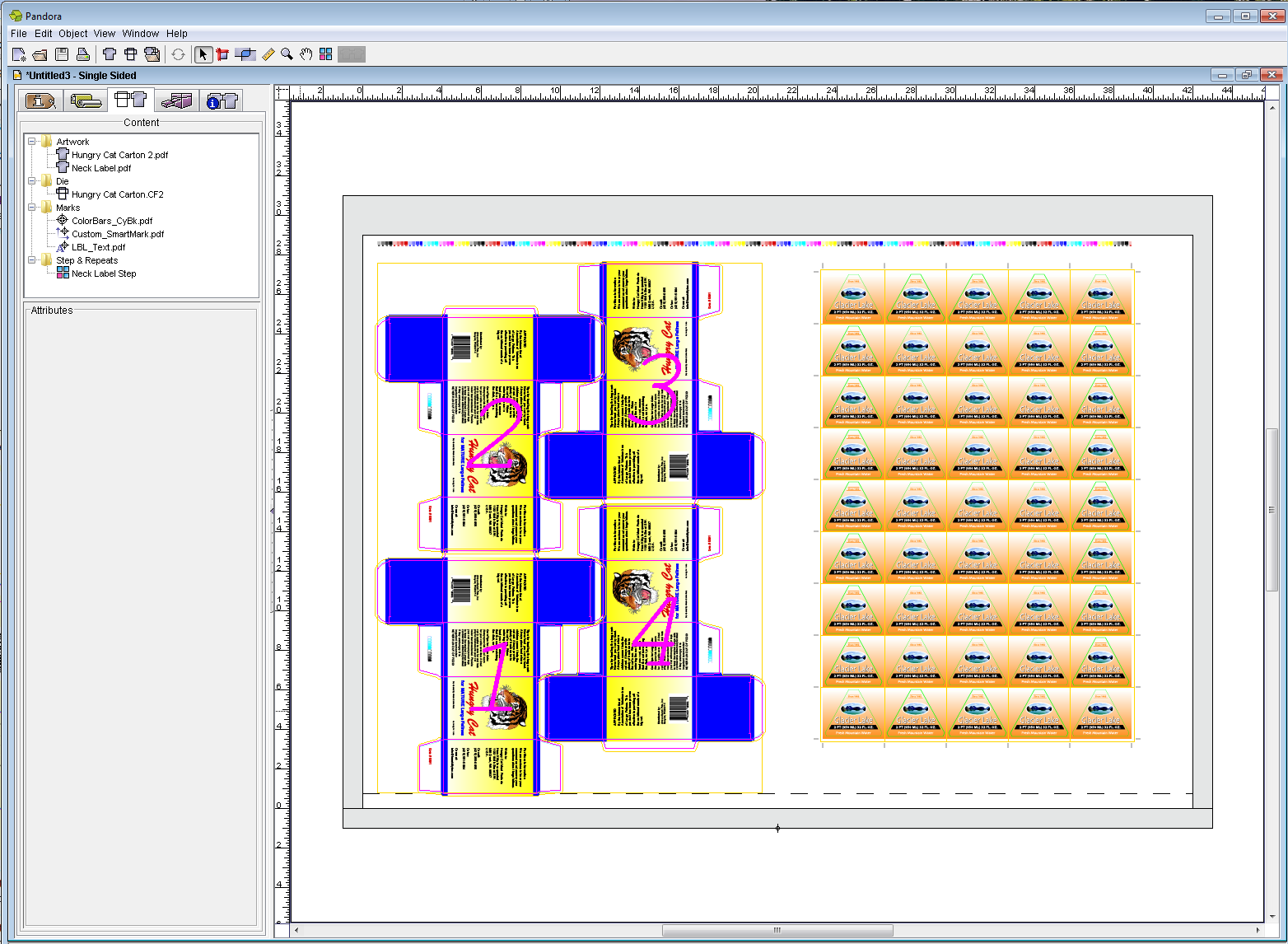
Task: Click the color bar strip atop the sheet
Action: (x=754, y=244)
